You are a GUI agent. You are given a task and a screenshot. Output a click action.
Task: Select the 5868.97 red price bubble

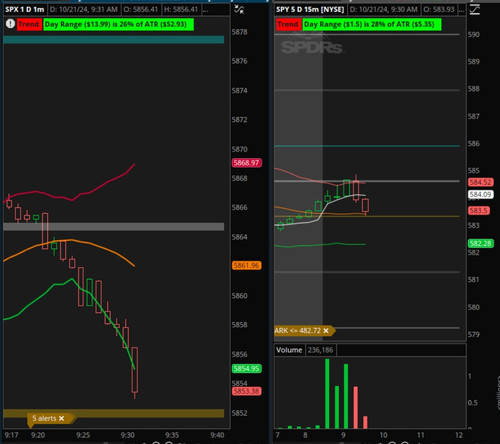pyautogui.click(x=247, y=163)
